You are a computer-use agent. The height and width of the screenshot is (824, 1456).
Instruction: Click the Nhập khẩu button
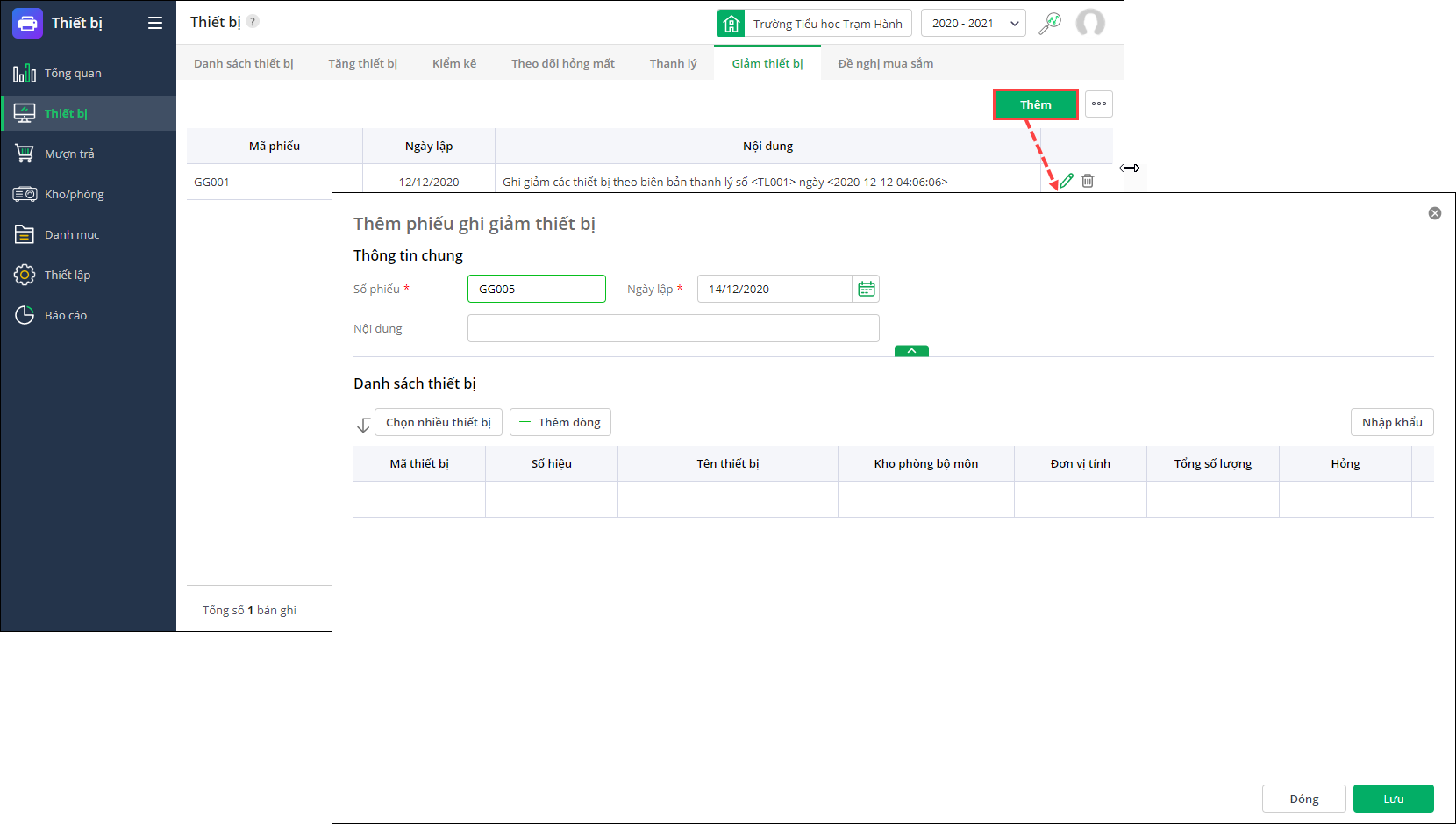click(x=1392, y=422)
